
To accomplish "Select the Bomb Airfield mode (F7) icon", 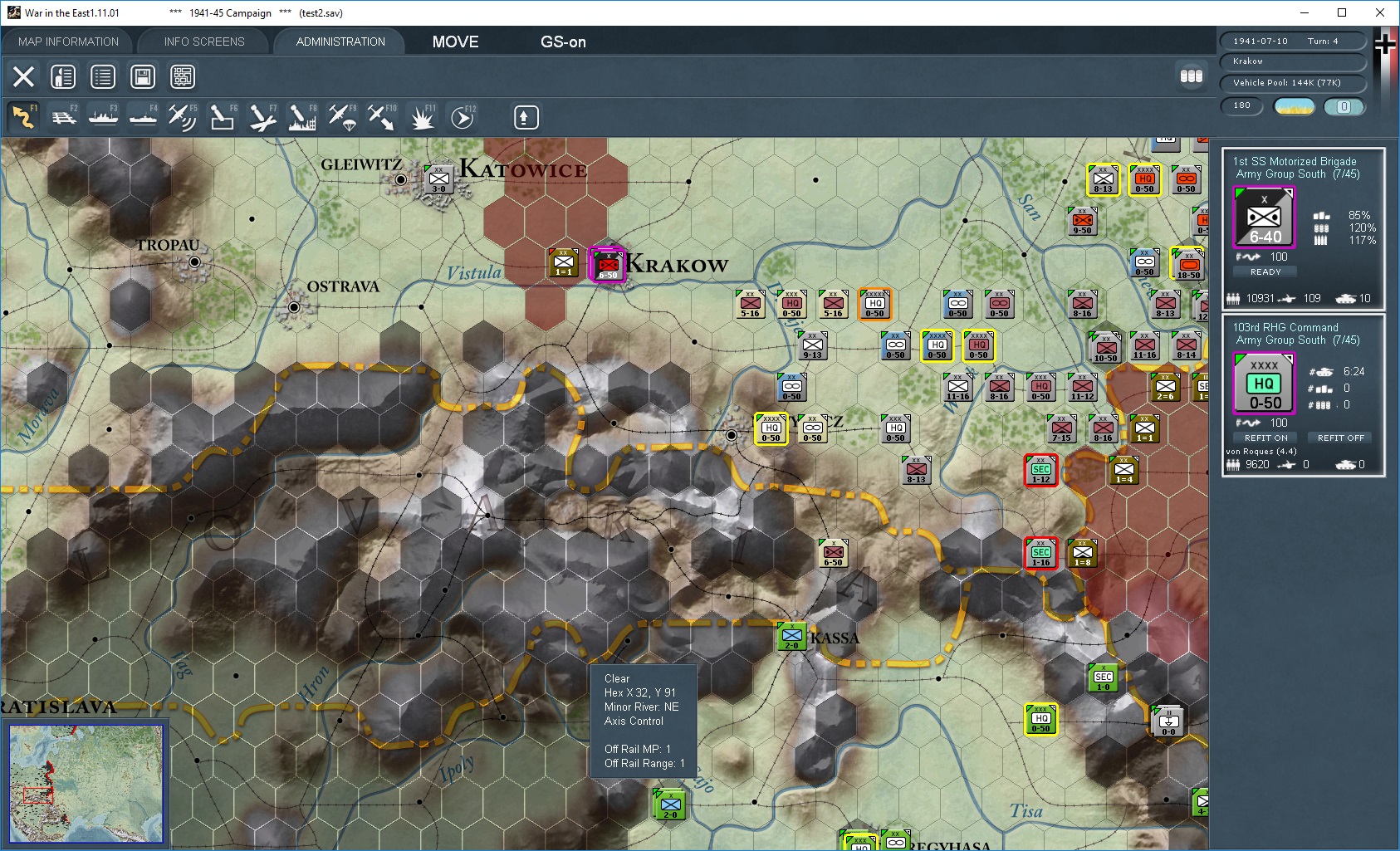I will pyautogui.click(x=262, y=117).
